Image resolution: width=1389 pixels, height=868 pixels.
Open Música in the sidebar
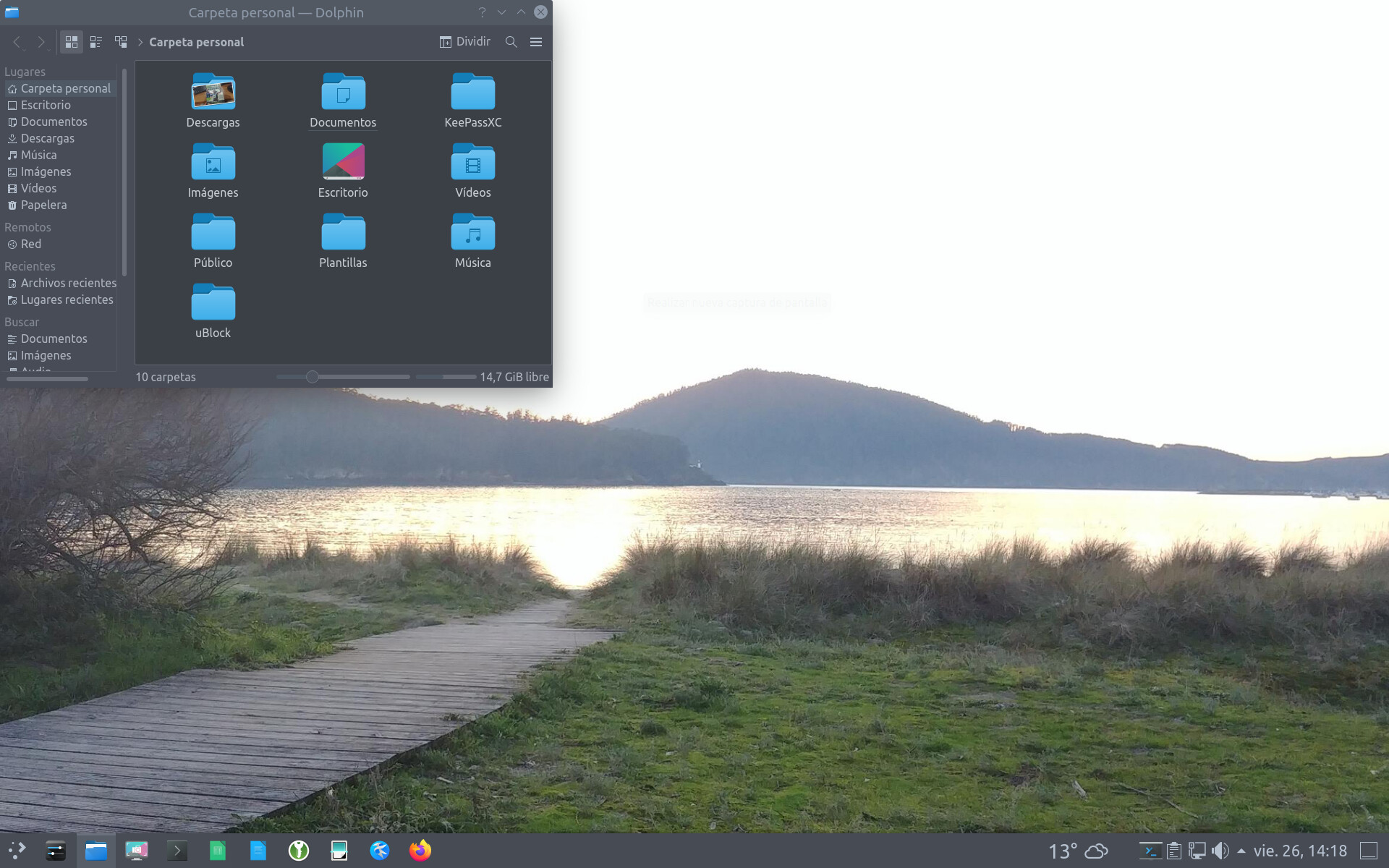pyautogui.click(x=60, y=155)
